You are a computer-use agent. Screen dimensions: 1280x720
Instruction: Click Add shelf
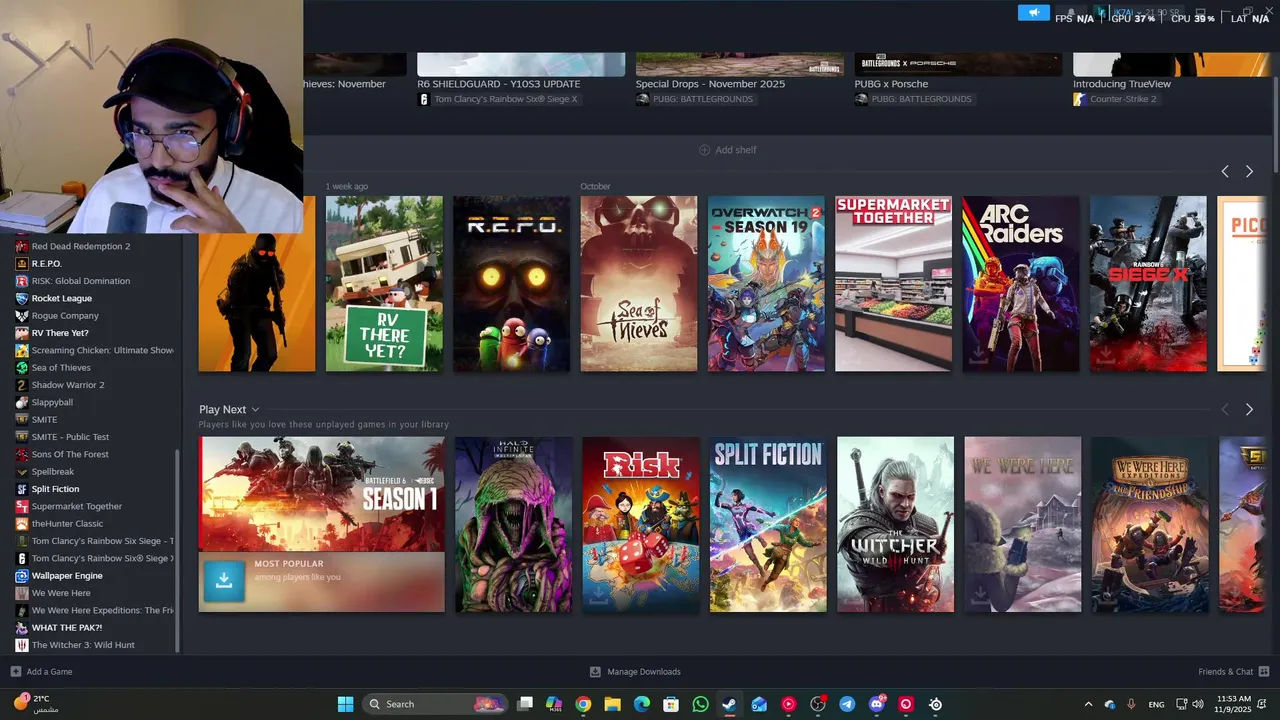click(x=728, y=150)
